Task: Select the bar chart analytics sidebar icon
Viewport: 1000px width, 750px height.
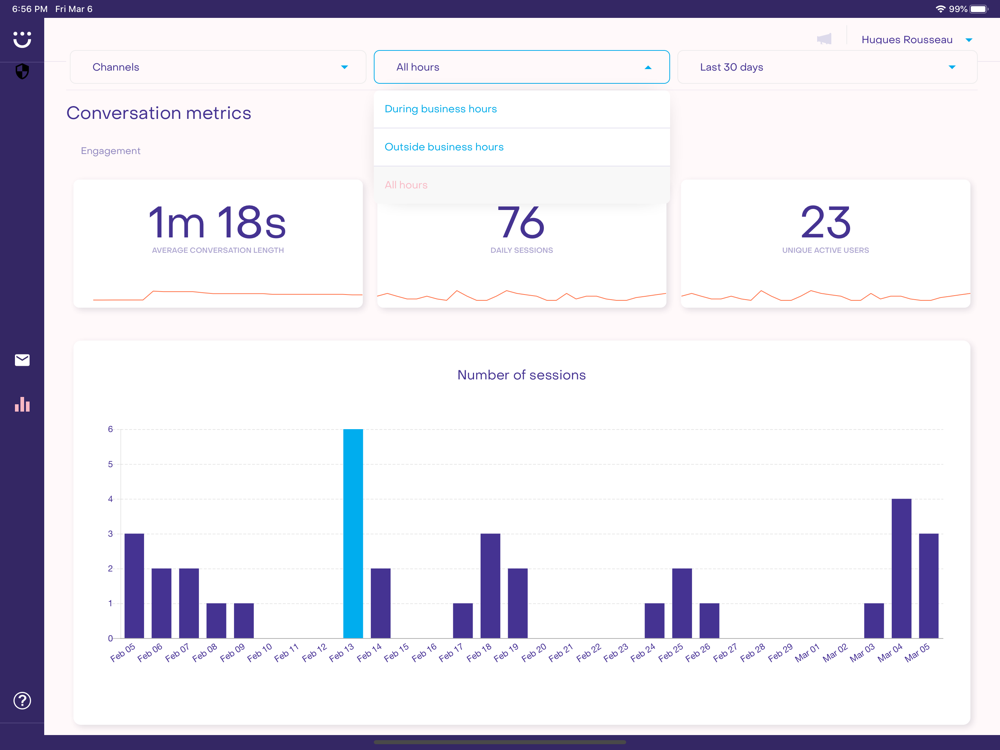Action: tap(22, 404)
